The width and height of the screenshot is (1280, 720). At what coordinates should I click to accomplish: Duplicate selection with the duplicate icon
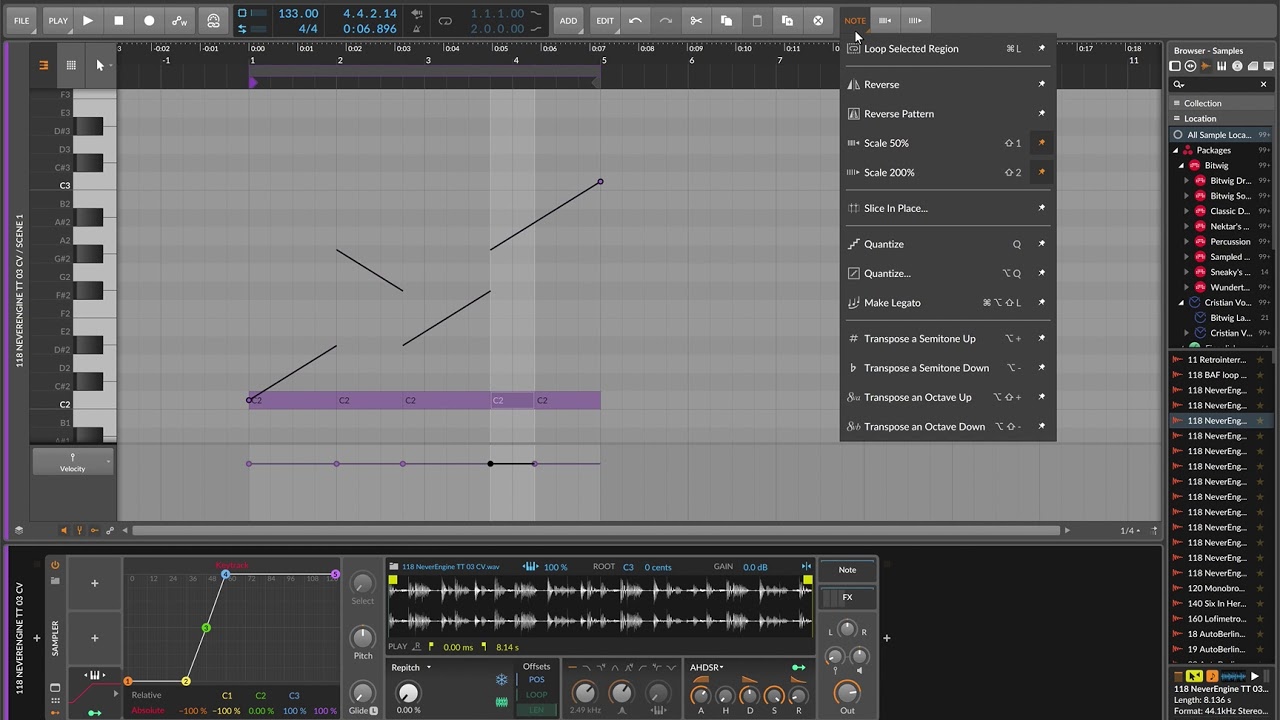787,20
